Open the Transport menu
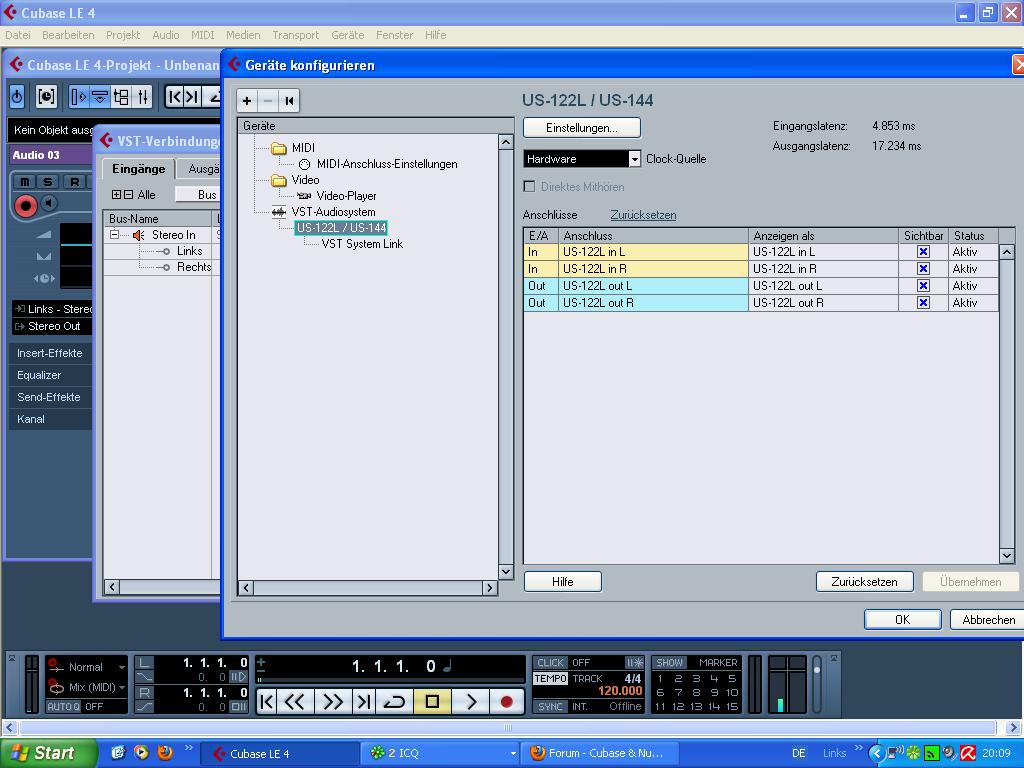The height and width of the screenshot is (768, 1024). [x=295, y=35]
